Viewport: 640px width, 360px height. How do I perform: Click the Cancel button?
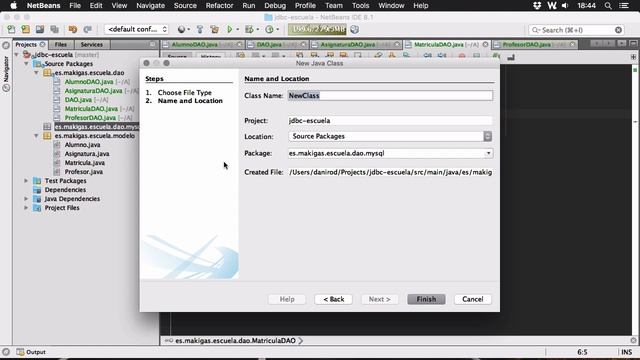pyautogui.click(x=473, y=299)
